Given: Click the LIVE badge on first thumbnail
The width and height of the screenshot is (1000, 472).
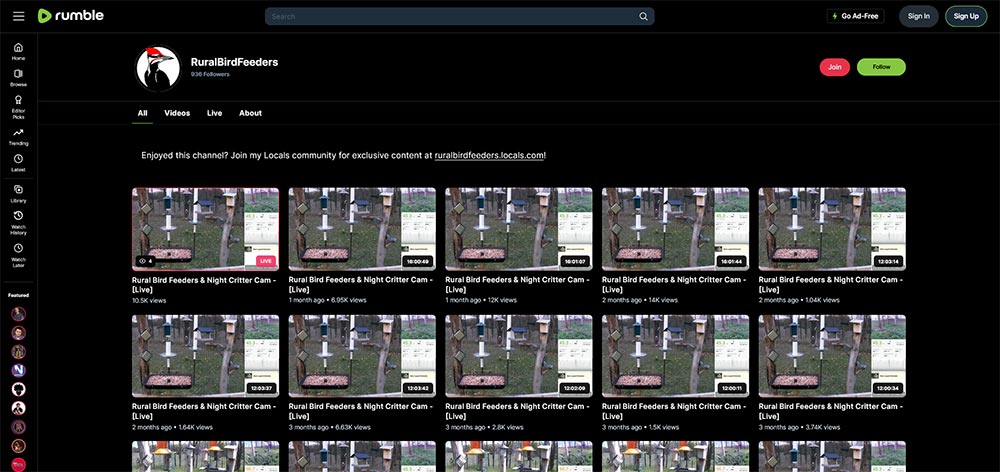Looking at the screenshot, I should [x=266, y=261].
